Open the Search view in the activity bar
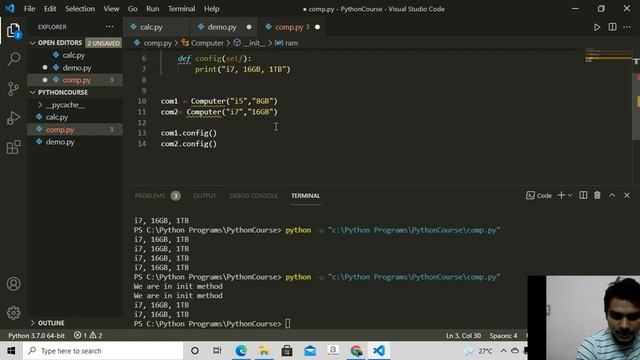Screen dimensions: 640x360 [x=13, y=59]
